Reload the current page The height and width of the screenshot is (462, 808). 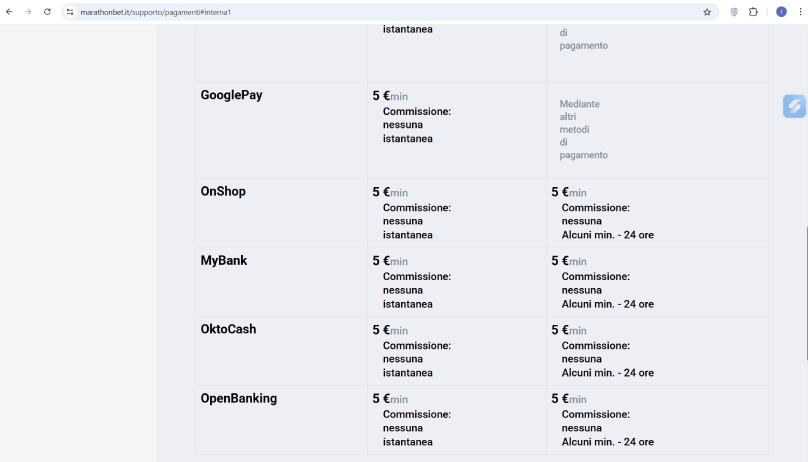click(47, 12)
